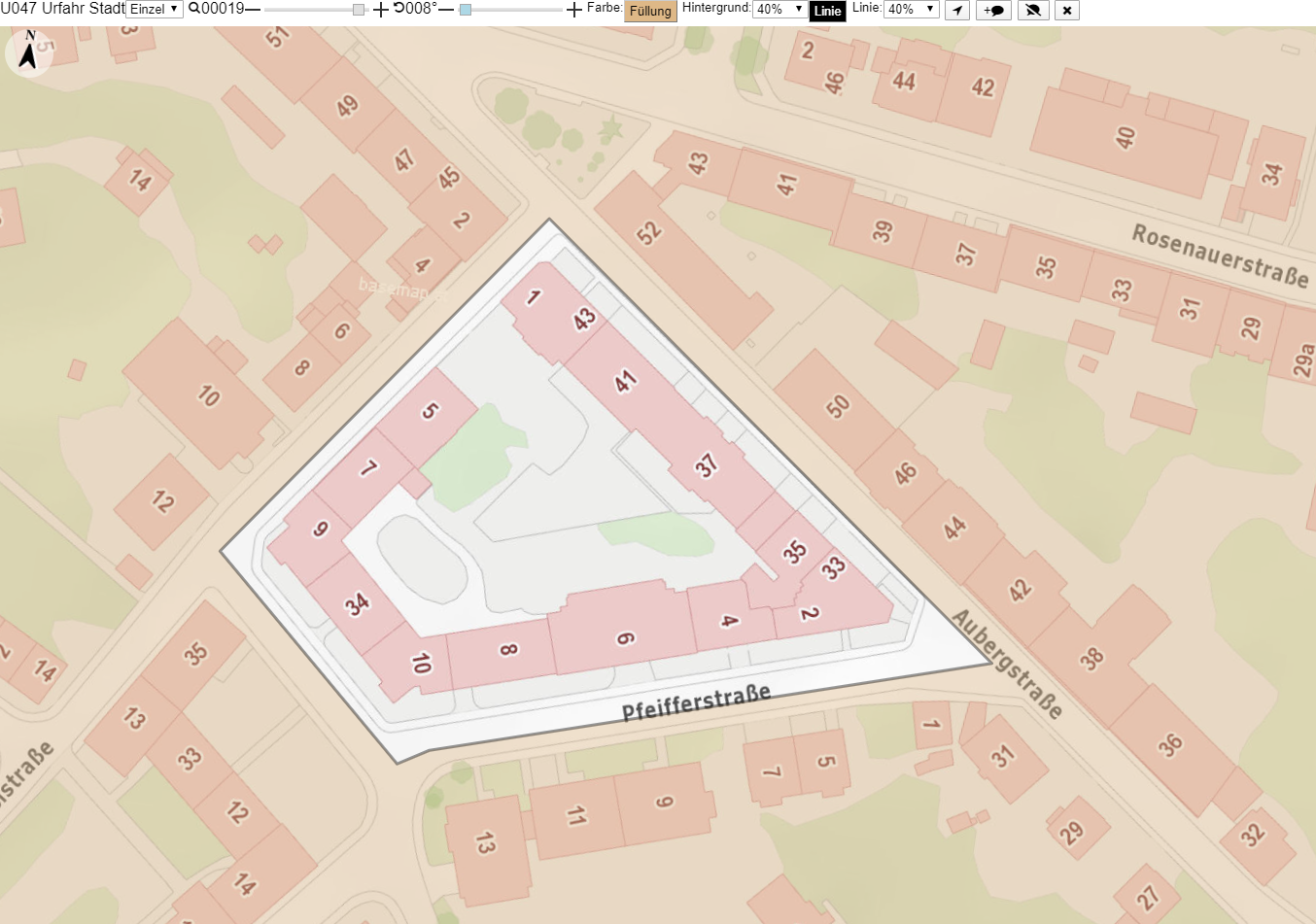This screenshot has height=924, width=1316.
Task: Click the north compass arrow icon
Action: [28, 51]
